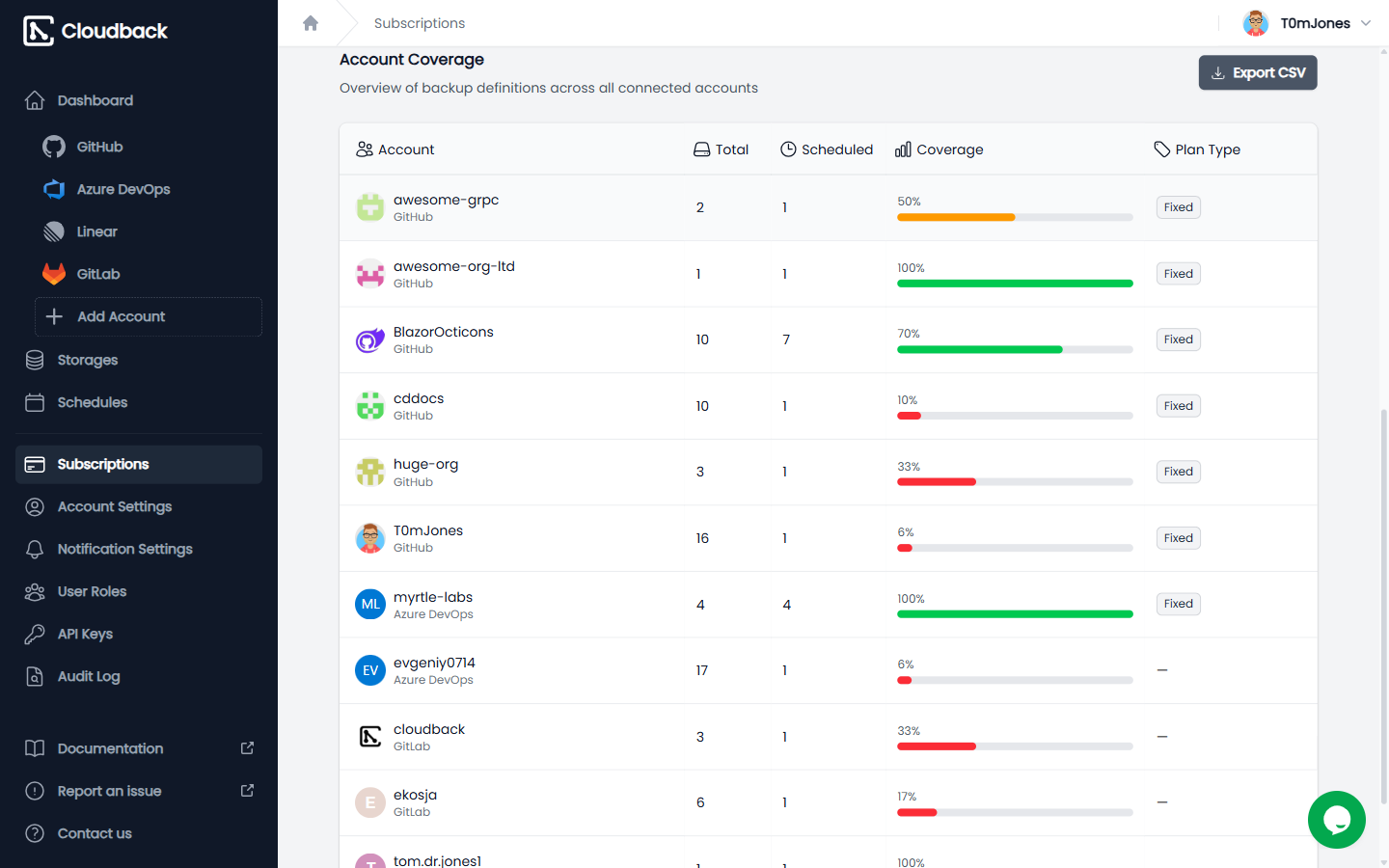This screenshot has width=1389, height=868.
Task: Open Account Settings page
Action: 139,506
